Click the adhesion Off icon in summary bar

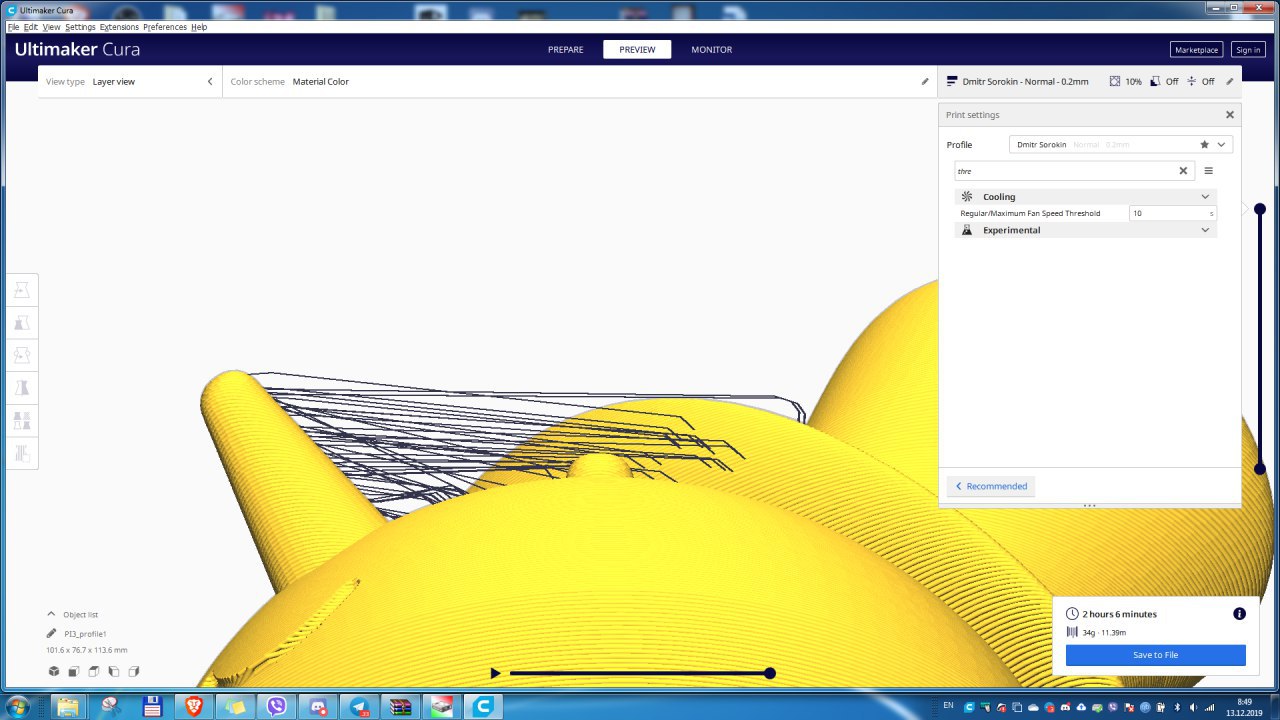click(x=1191, y=81)
